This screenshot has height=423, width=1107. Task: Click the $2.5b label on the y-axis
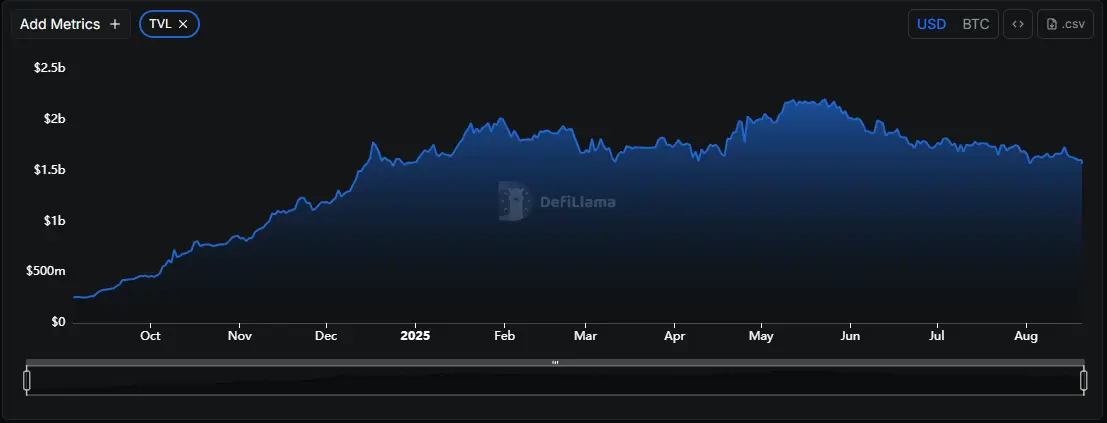tap(49, 68)
